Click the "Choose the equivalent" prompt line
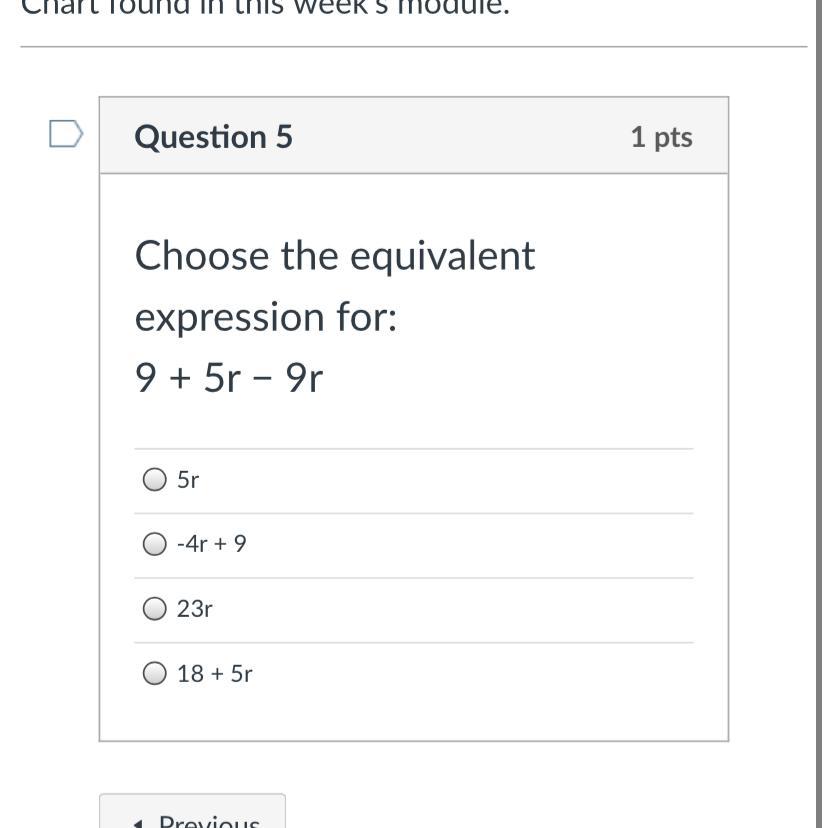828x828 pixels. [335, 256]
